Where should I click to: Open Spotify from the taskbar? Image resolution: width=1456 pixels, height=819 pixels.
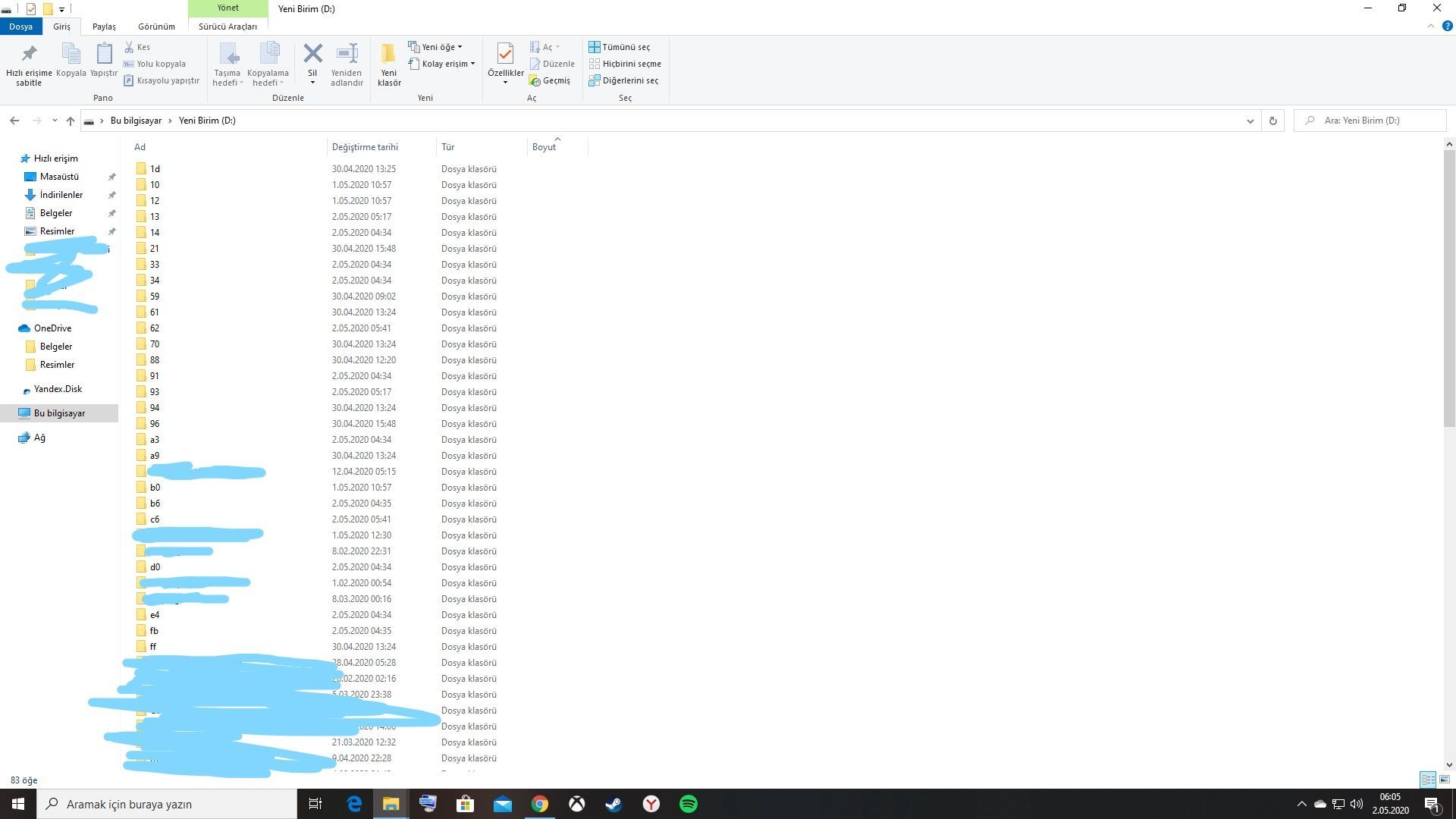pos(688,804)
